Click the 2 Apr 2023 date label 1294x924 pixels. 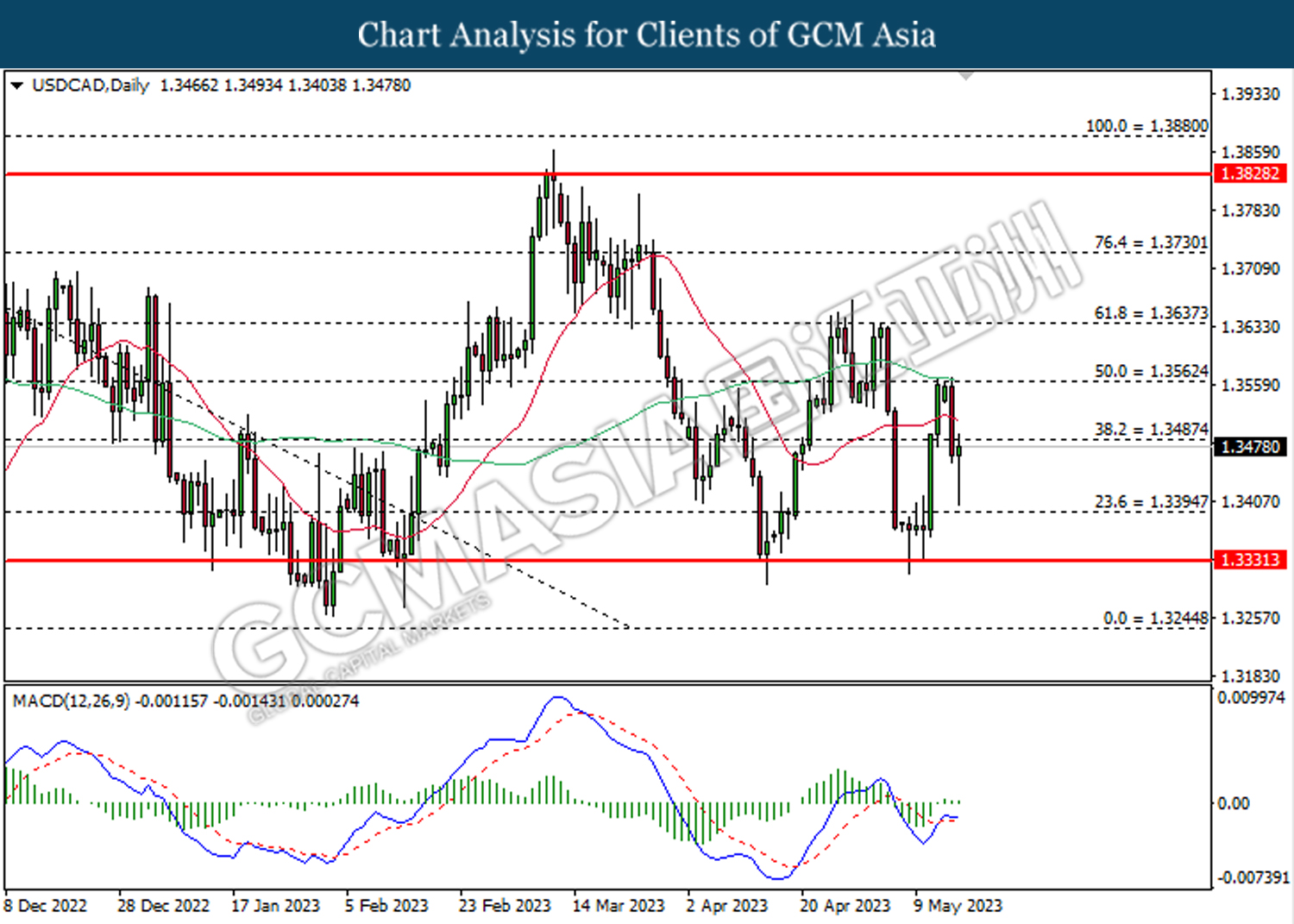click(727, 906)
